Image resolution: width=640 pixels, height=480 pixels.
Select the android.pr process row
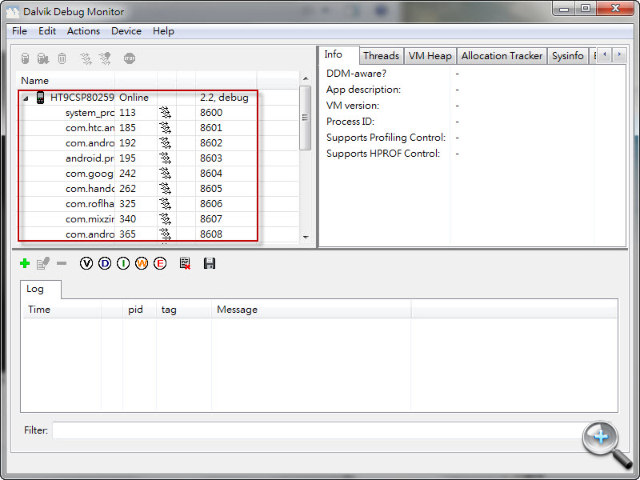click(x=158, y=158)
